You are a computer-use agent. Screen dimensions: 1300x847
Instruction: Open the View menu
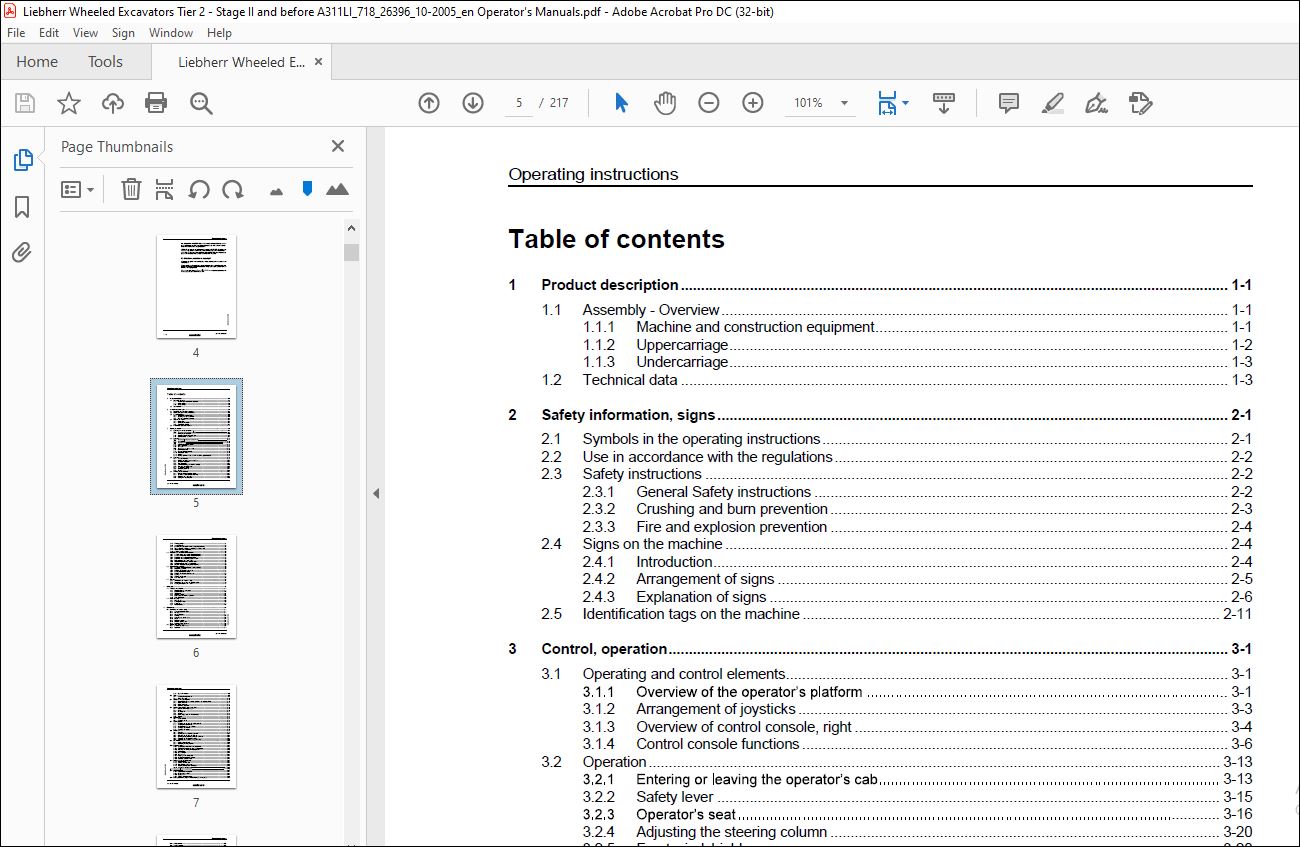pyautogui.click(x=85, y=33)
